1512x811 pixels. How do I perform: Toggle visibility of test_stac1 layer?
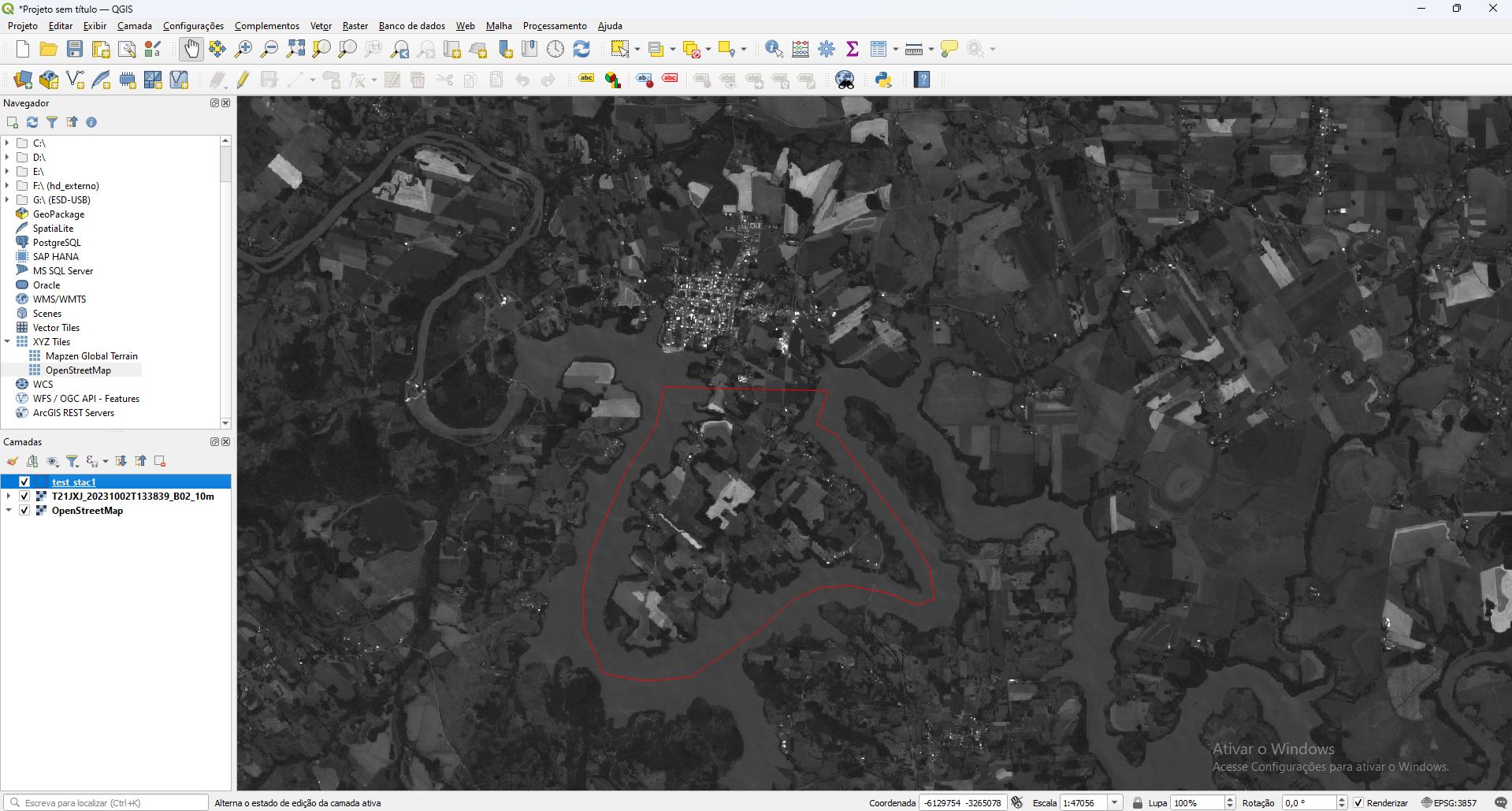[x=24, y=482]
